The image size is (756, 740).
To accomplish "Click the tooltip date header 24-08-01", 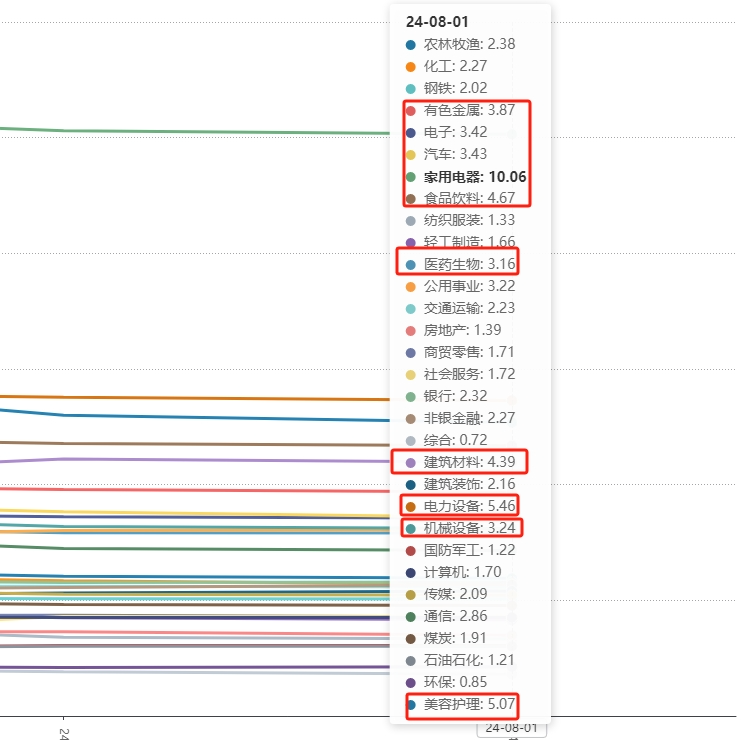I will (437, 22).
